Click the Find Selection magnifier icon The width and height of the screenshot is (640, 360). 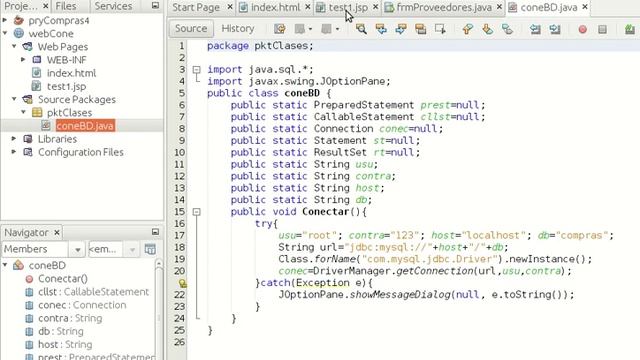(361, 29)
